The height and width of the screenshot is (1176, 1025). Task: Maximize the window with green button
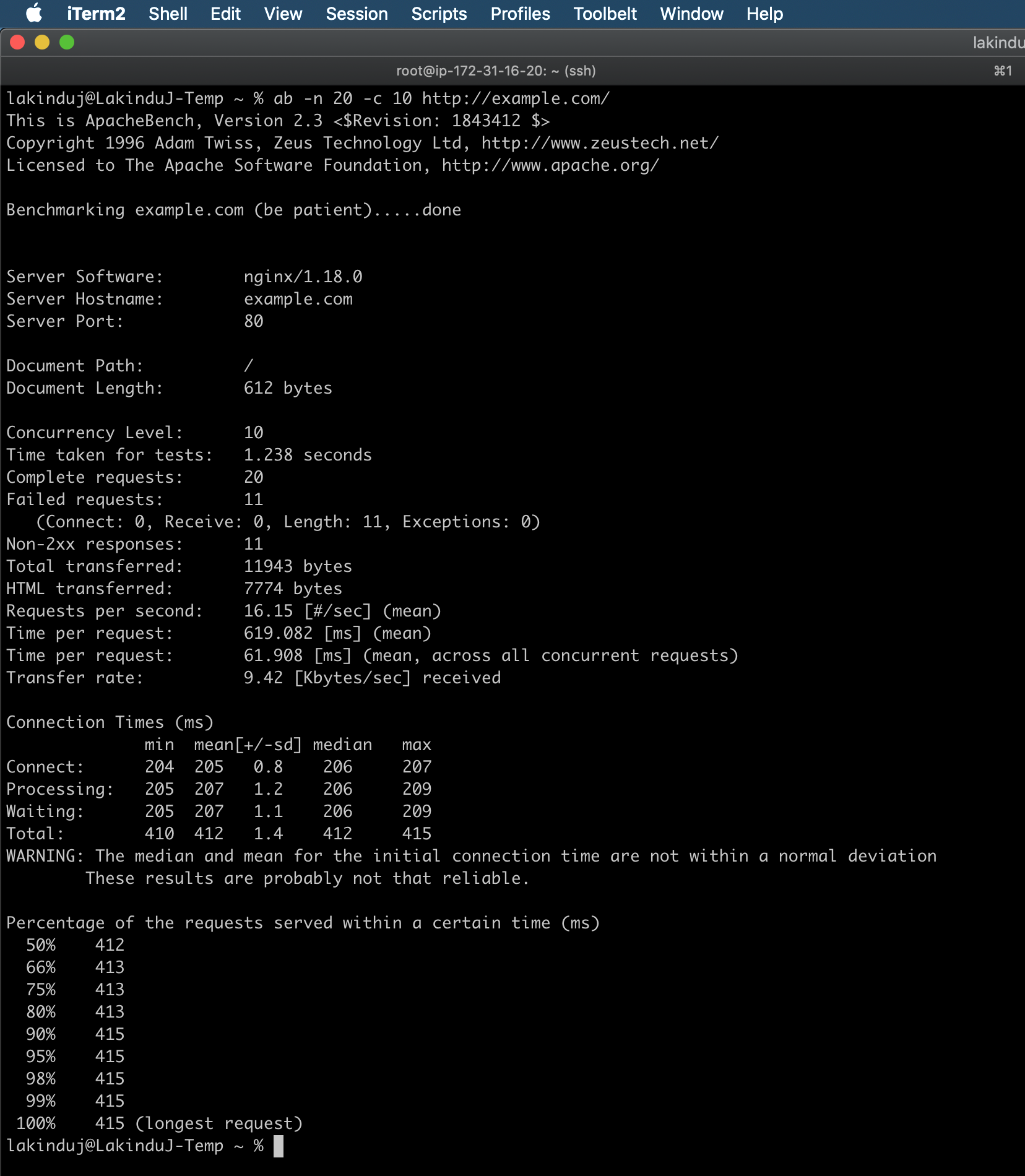67,42
